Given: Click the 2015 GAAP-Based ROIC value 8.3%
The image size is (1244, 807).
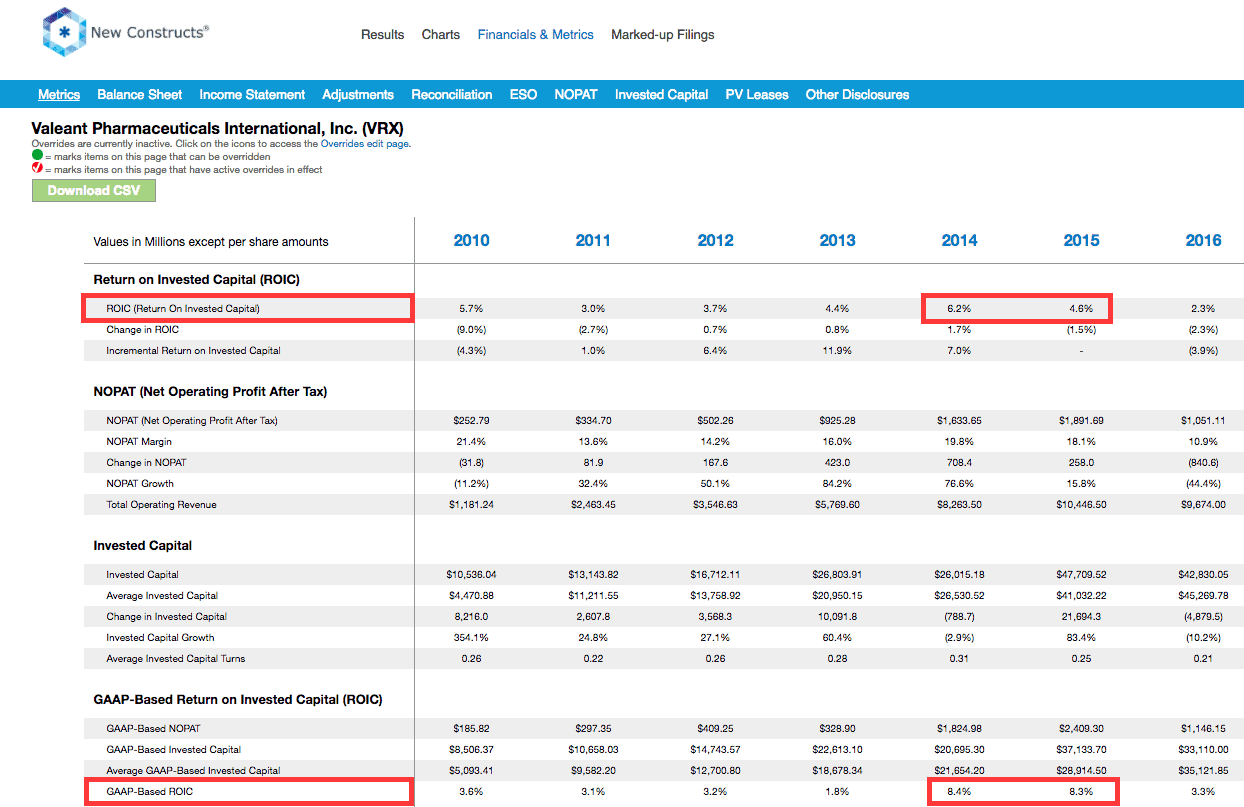Looking at the screenshot, I should [x=1082, y=791].
